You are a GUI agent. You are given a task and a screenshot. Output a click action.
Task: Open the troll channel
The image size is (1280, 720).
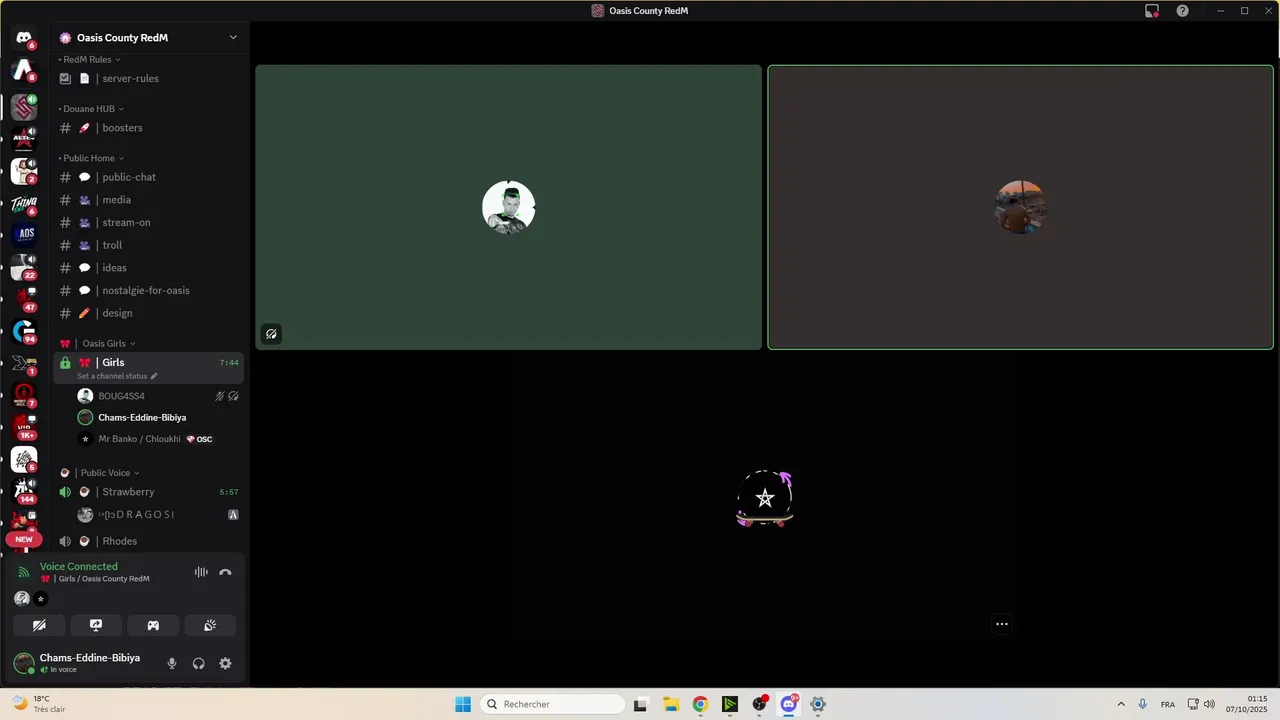click(149, 245)
